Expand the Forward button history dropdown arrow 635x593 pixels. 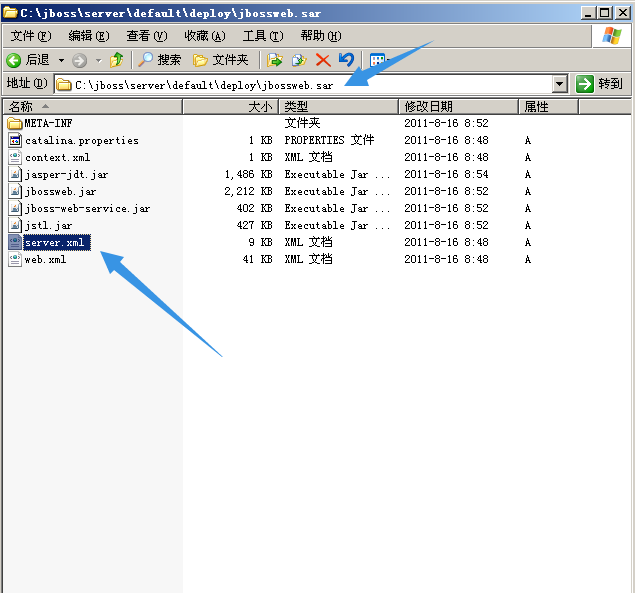tap(98, 61)
